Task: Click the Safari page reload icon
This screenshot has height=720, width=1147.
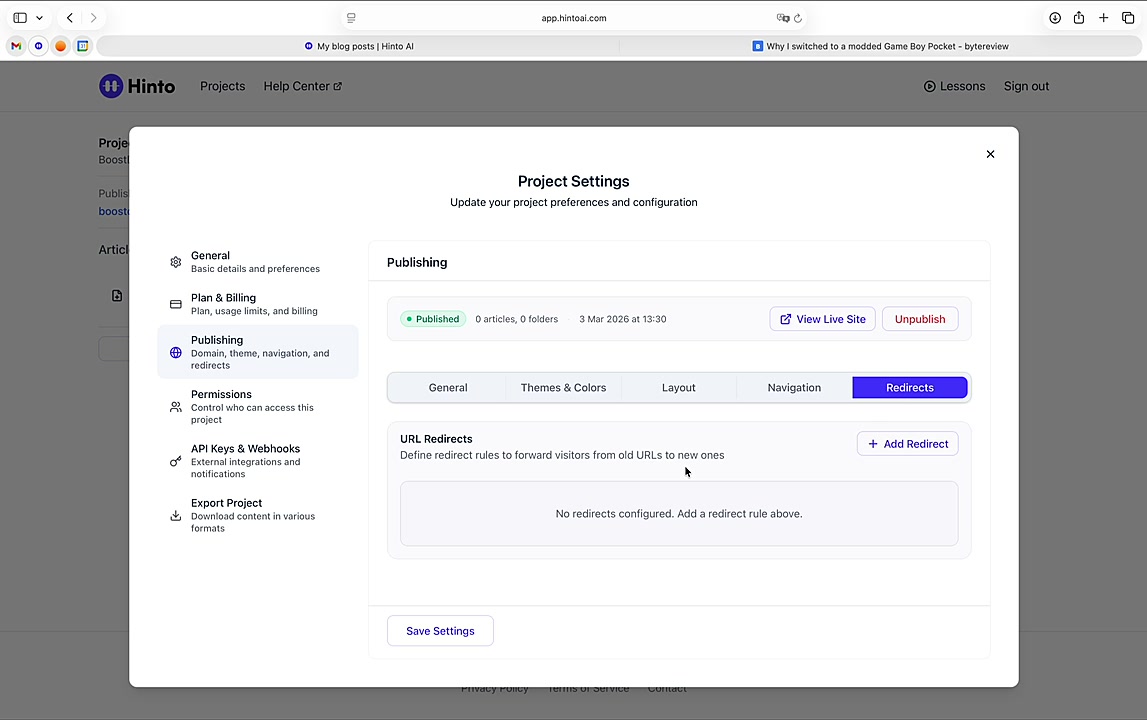Action: tap(798, 18)
